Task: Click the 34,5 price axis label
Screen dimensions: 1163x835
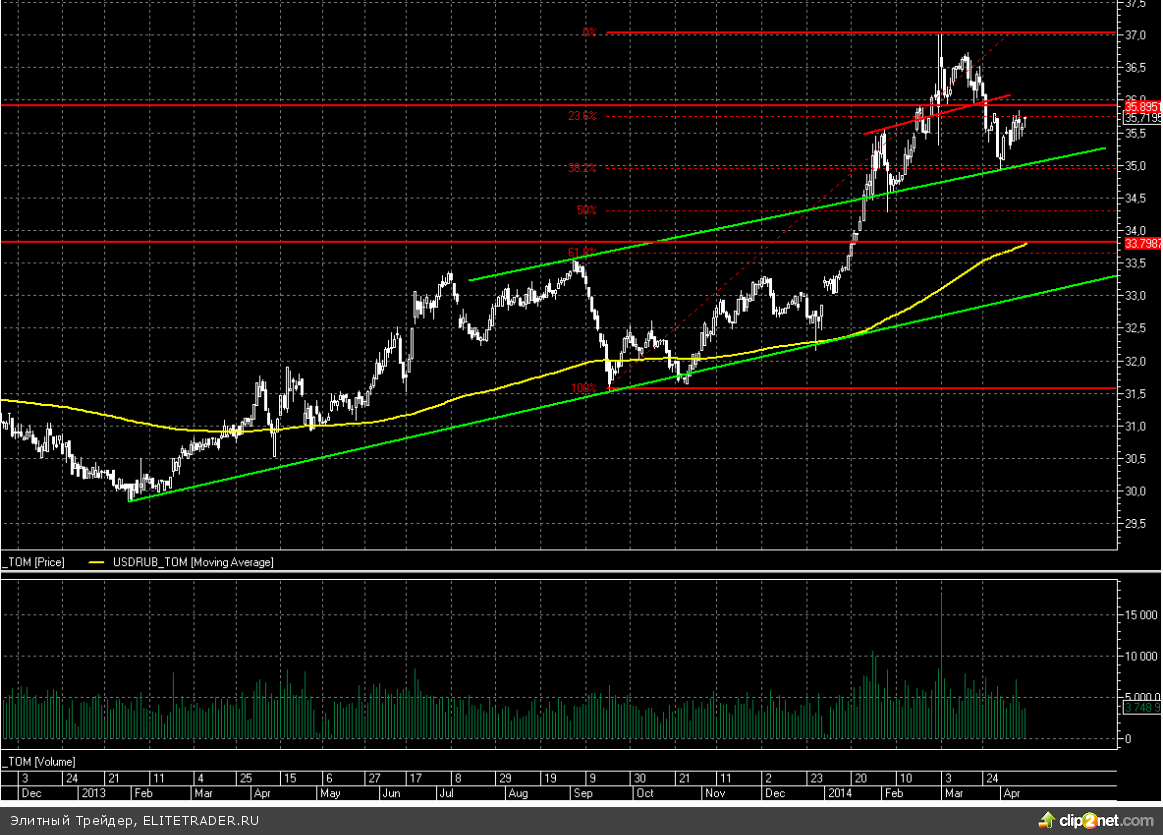Action: click(x=1136, y=199)
